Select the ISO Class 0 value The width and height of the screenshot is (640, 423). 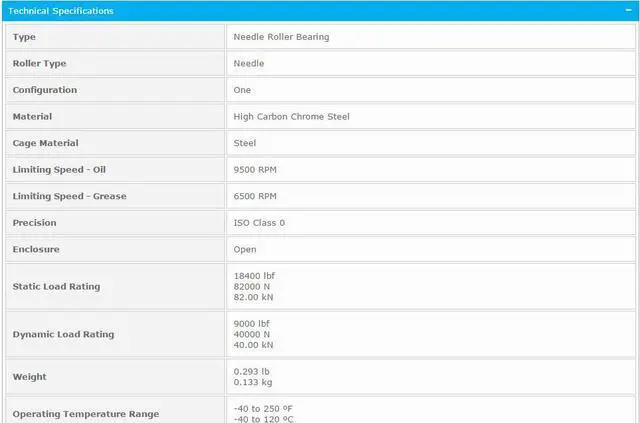[259, 223]
